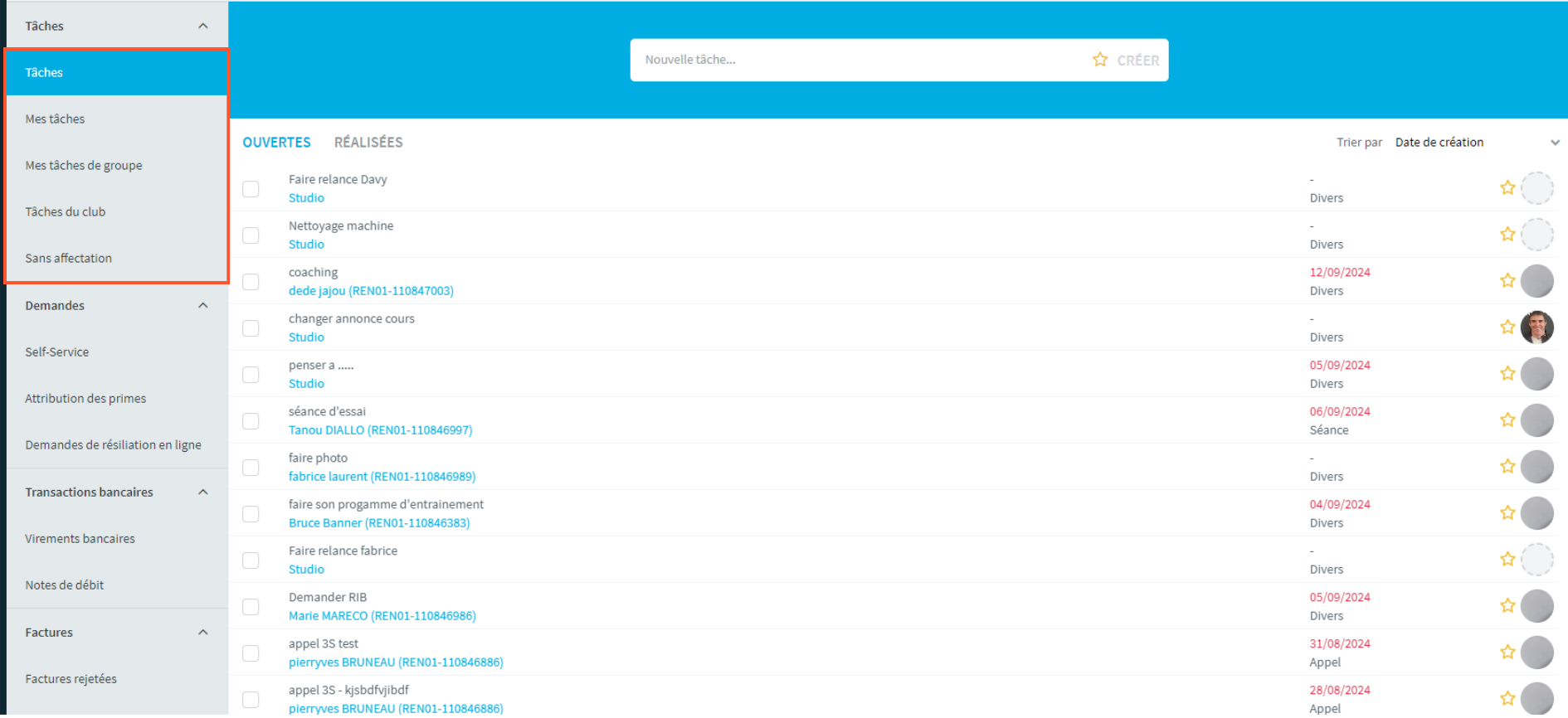This screenshot has height=718, width=1568.
Task: Star the 'Faire relance Davy' task
Action: pyautogui.click(x=1507, y=188)
